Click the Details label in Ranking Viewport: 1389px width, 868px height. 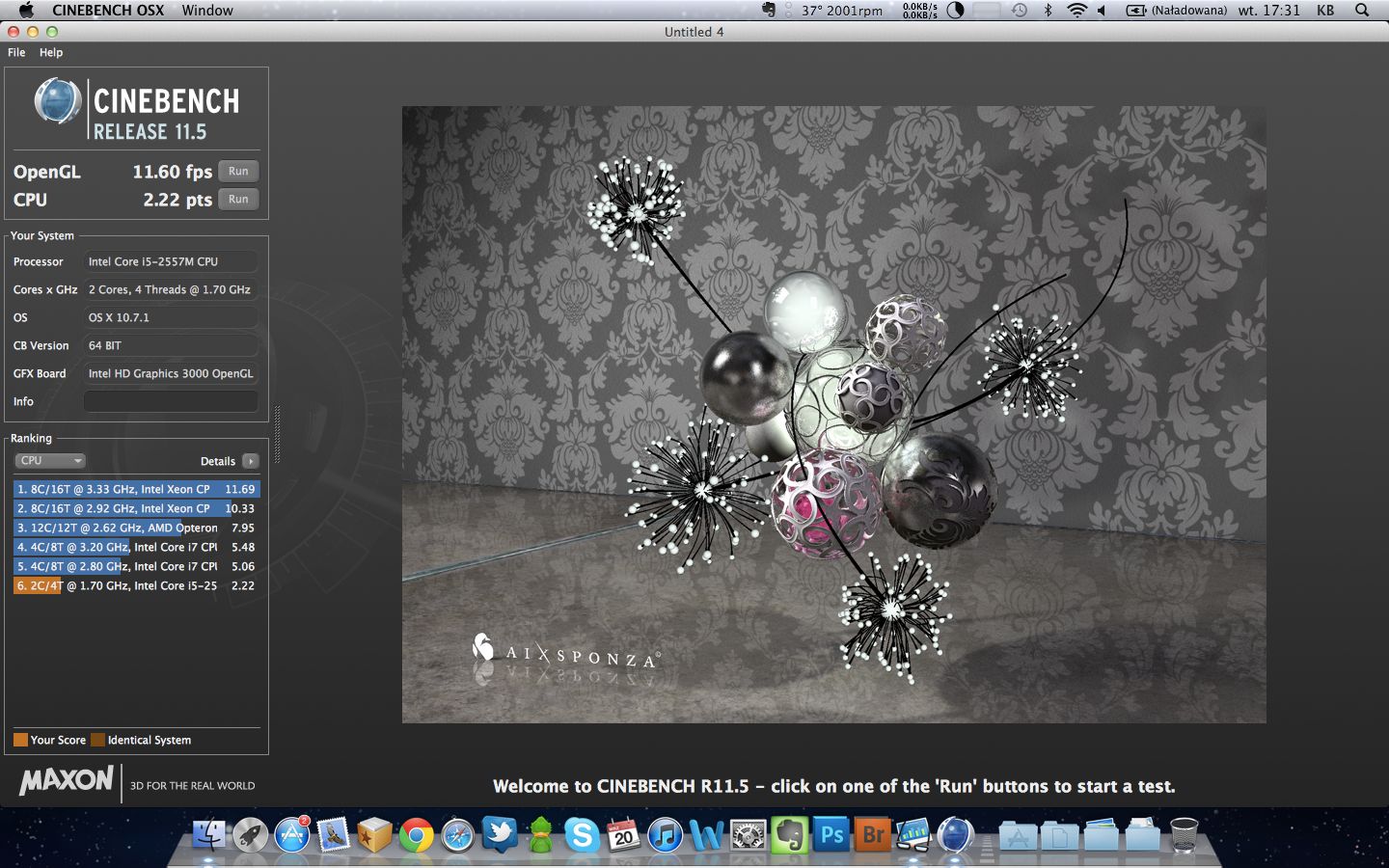point(218,461)
